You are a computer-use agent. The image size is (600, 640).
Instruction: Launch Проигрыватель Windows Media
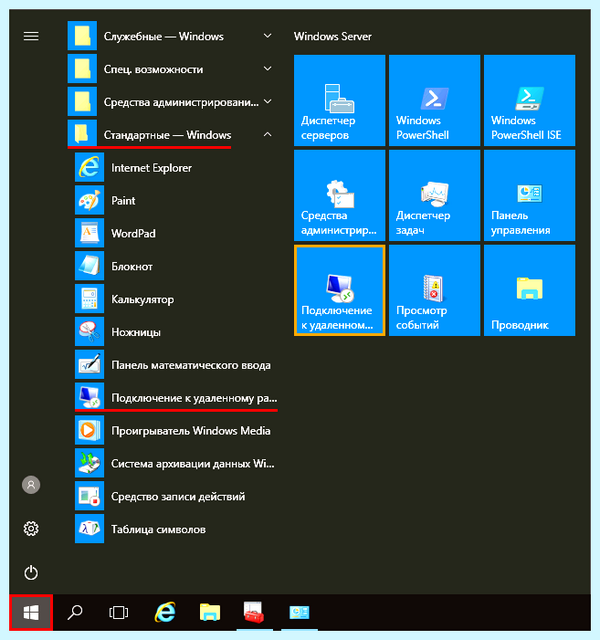tap(176, 431)
